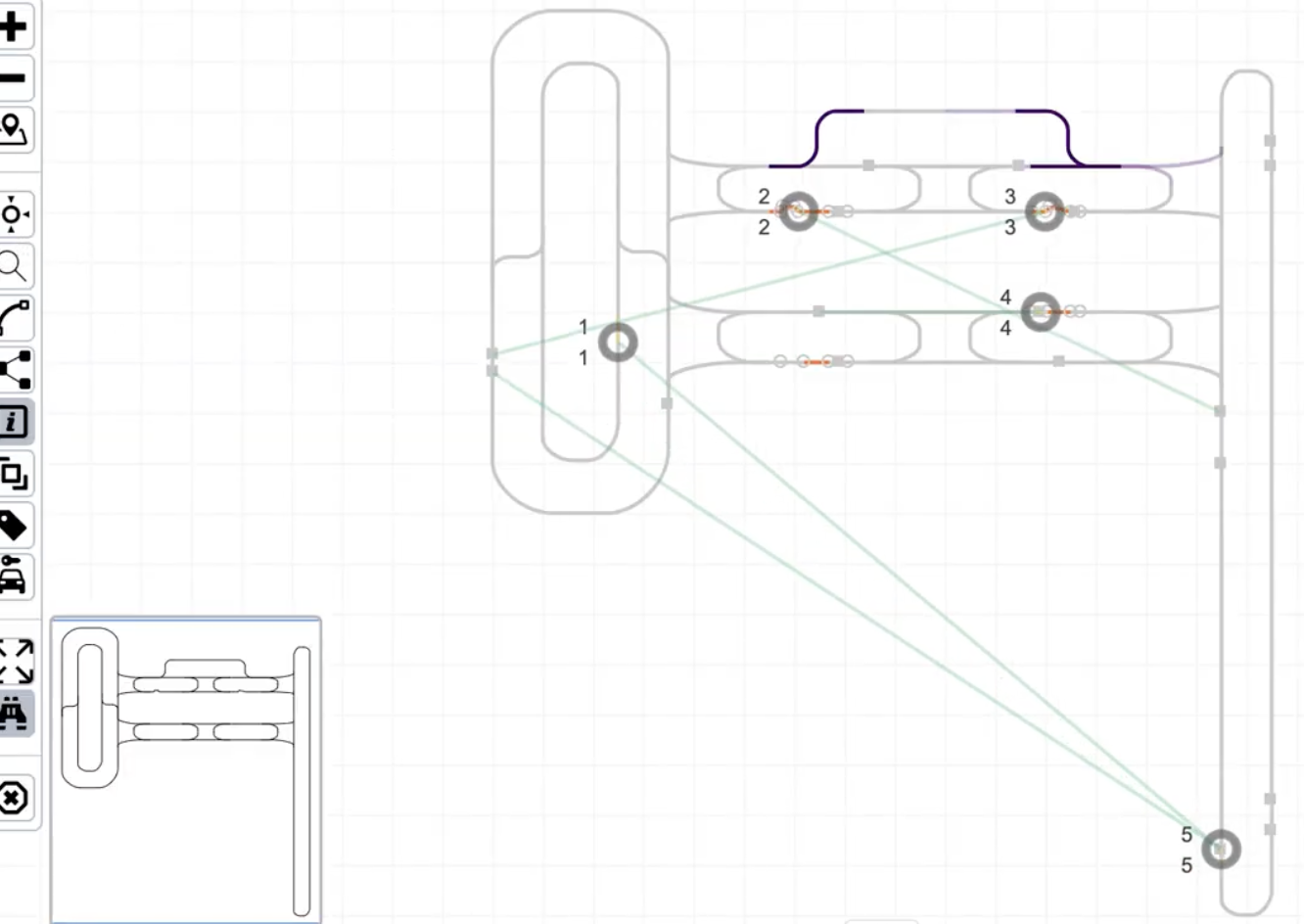
Task: Toggle the binoculars overview map button
Action: pyautogui.click(x=14, y=713)
